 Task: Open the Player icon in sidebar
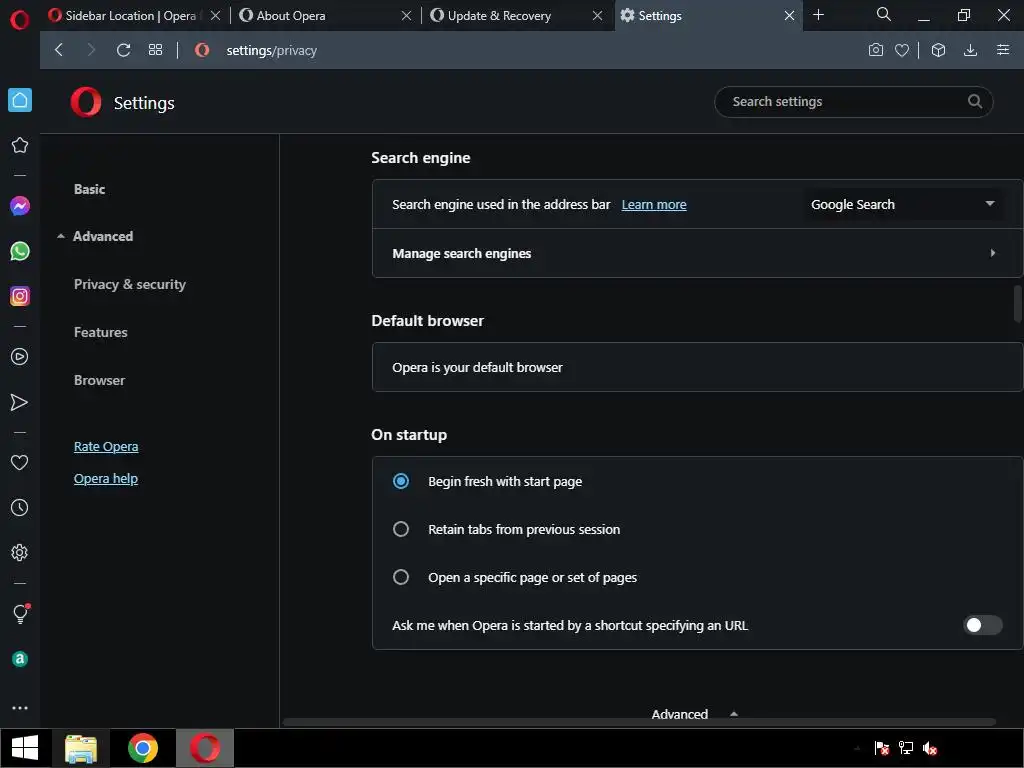point(20,357)
